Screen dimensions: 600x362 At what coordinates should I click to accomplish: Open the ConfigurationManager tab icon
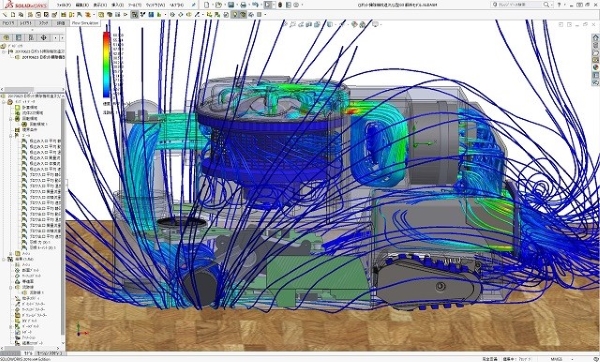31,38
